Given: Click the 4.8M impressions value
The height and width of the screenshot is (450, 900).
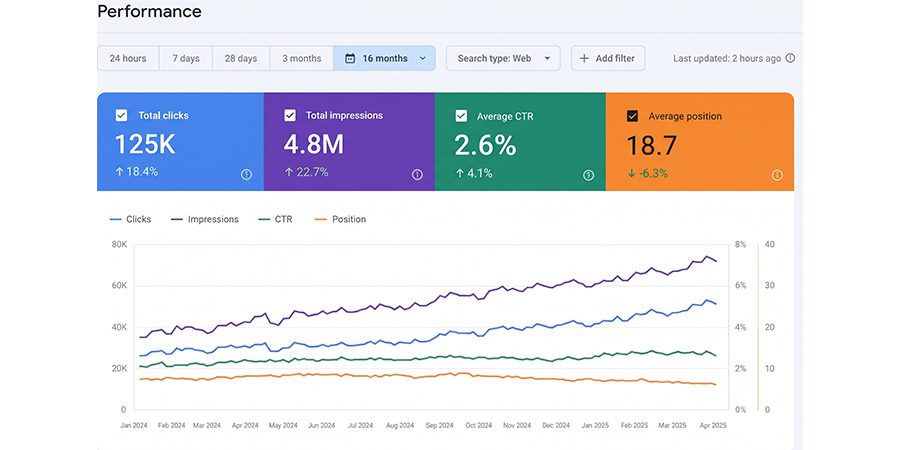Looking at the screenshot, I should tap(313, 145).
